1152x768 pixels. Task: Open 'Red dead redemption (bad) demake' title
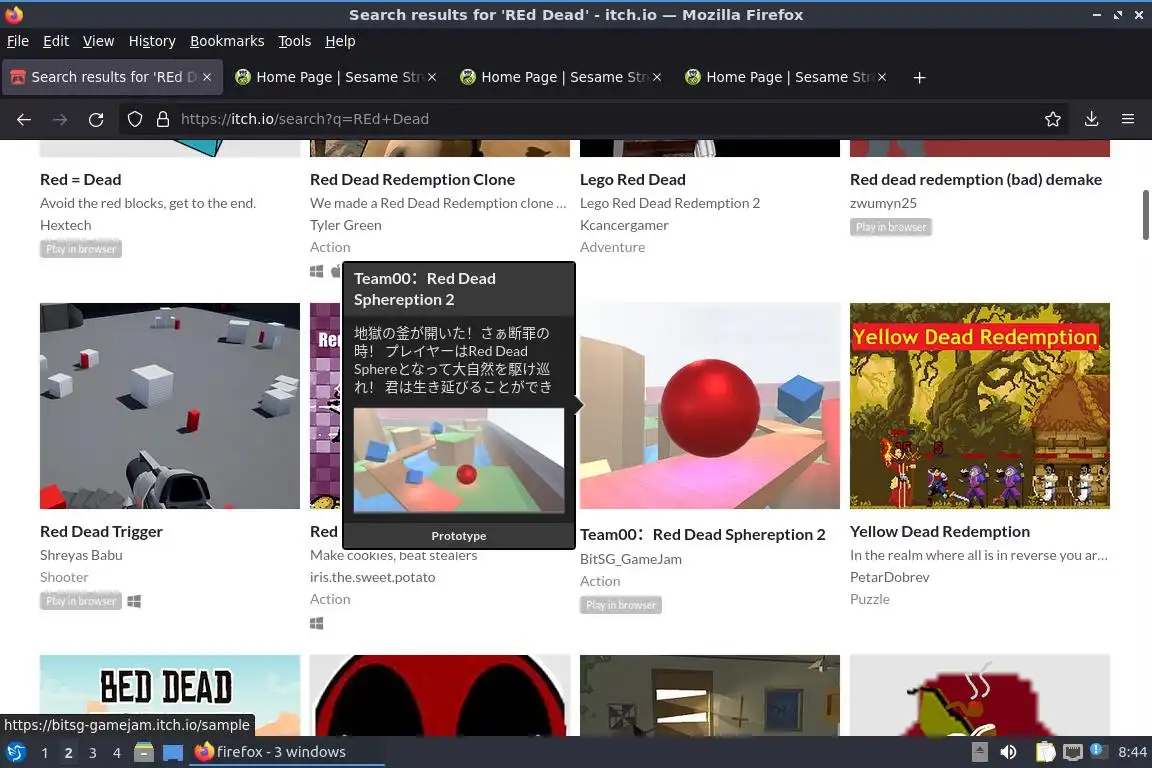tap(976, 179)
